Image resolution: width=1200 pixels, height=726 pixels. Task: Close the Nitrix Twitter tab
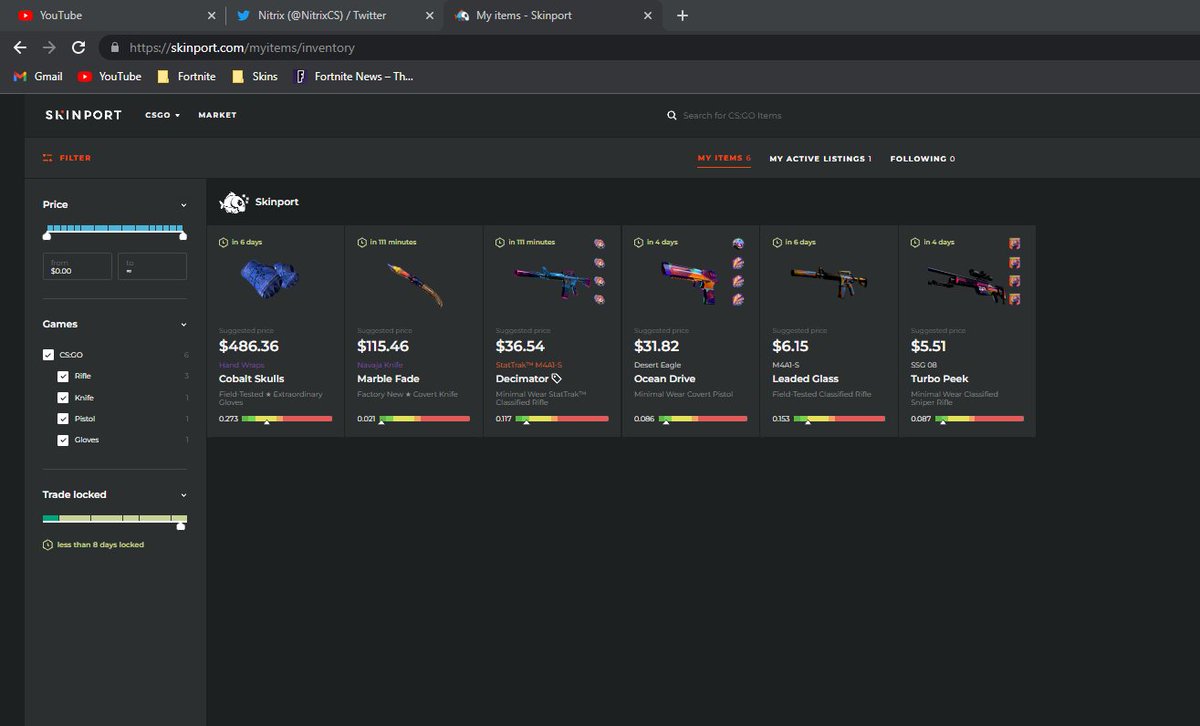(429, 16)
